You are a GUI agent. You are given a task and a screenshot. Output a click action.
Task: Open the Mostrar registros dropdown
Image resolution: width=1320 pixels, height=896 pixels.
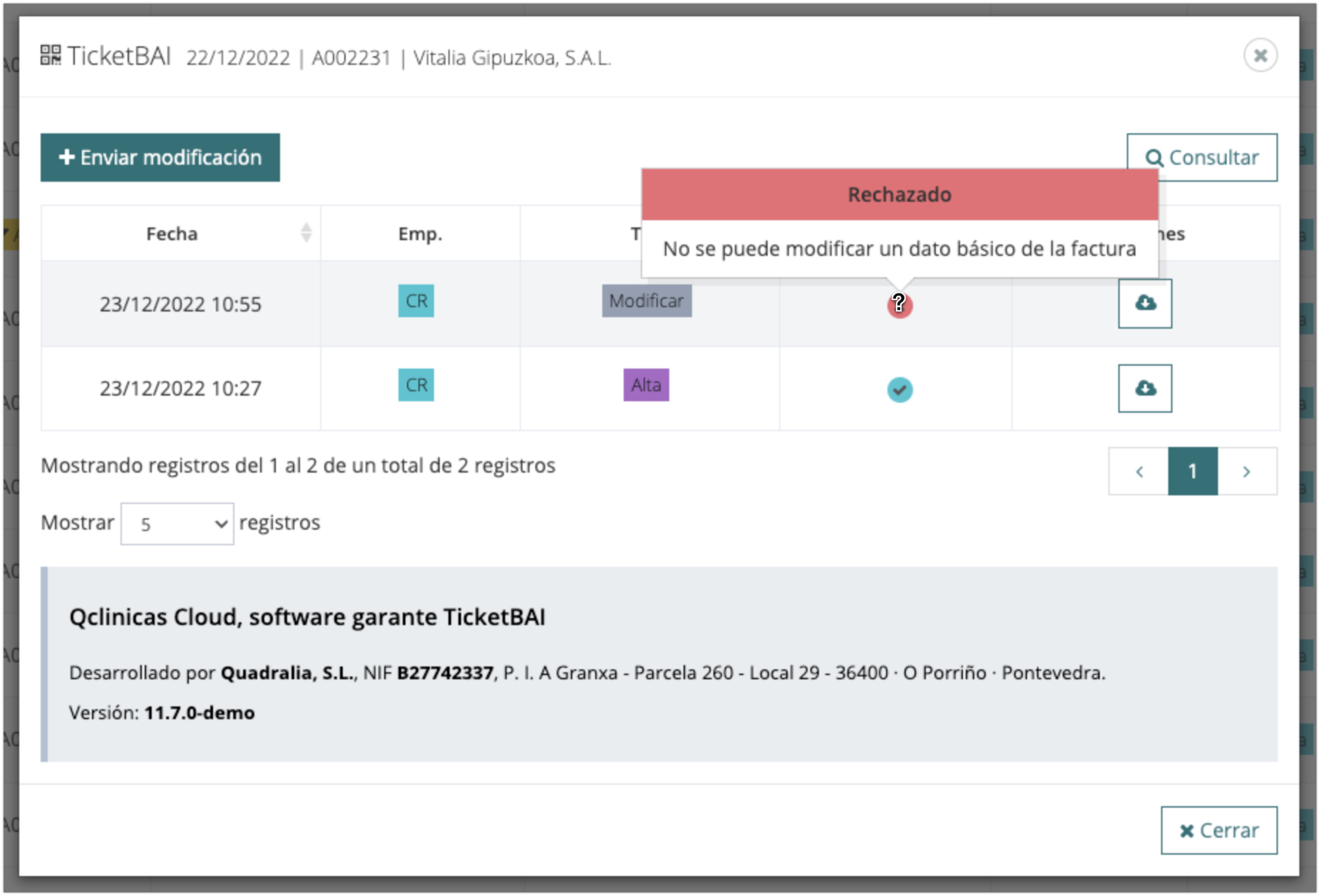[x=177, y=524]
